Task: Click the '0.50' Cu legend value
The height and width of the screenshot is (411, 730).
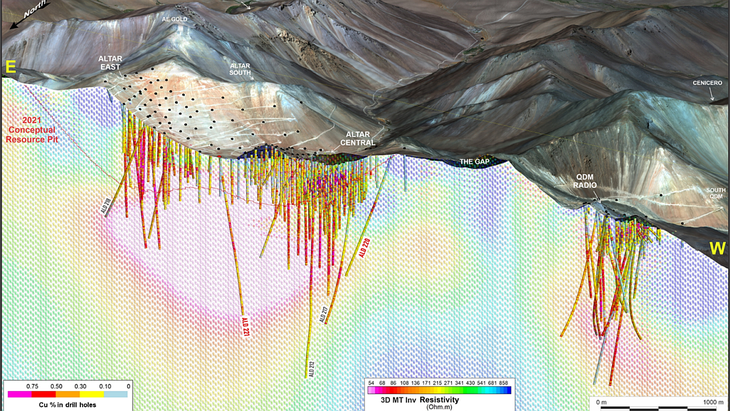Action: coord(56,386)
